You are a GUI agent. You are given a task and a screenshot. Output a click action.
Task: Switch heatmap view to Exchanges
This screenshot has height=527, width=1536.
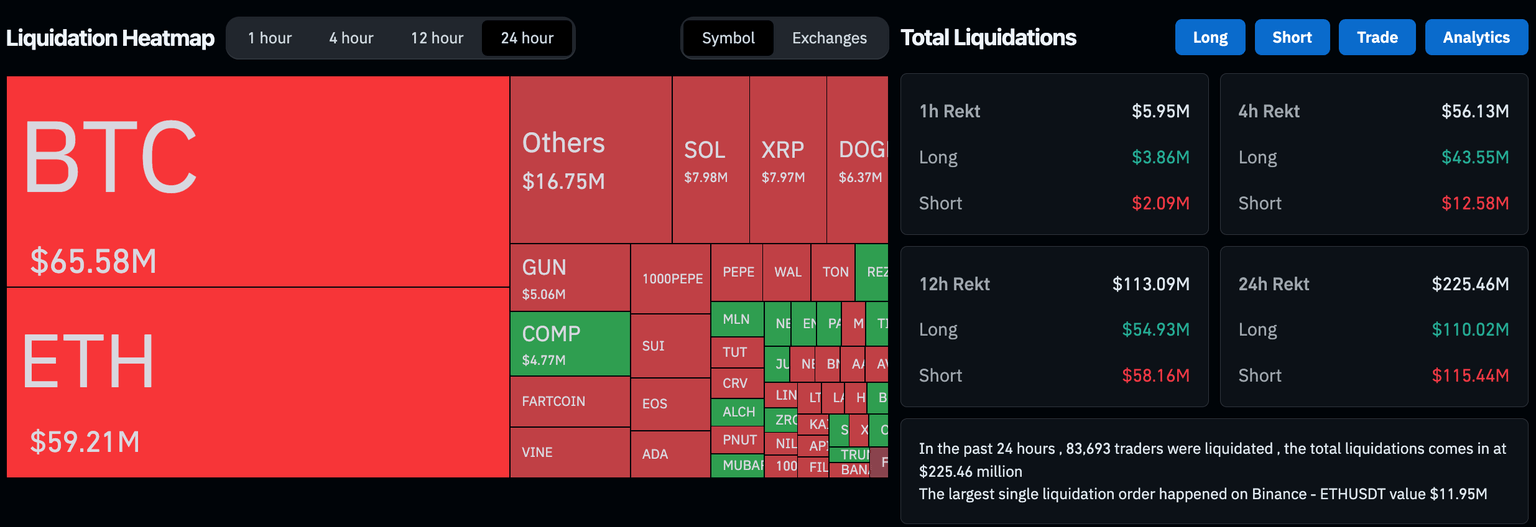click(829, 38)
